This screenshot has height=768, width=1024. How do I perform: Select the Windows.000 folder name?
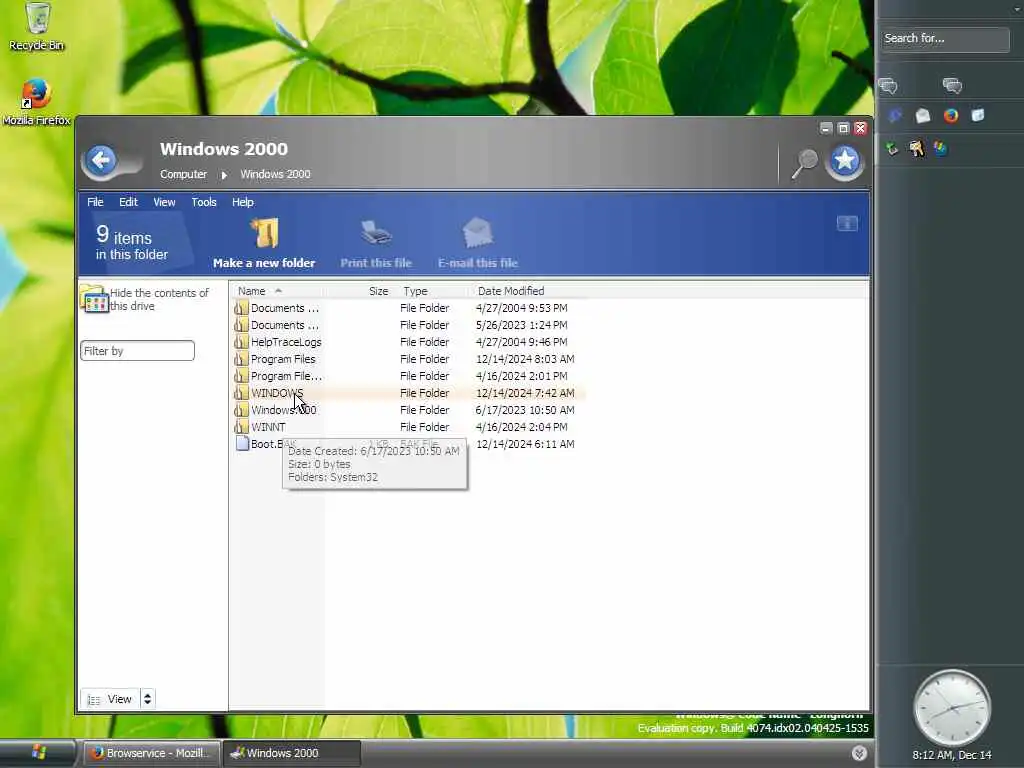click(x=283, y=409)
